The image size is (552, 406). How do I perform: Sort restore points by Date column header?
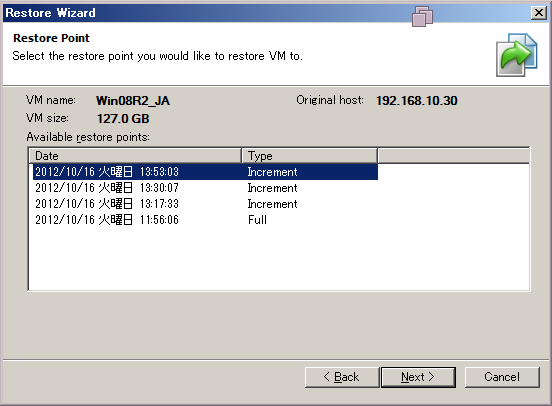pos(135,156)
